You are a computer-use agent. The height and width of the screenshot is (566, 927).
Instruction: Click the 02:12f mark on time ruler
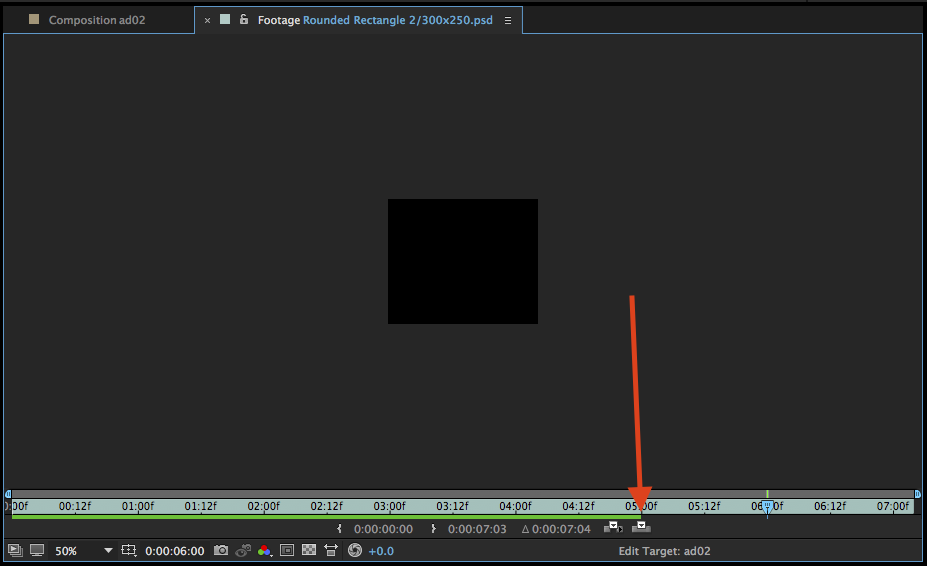point(326,506)
